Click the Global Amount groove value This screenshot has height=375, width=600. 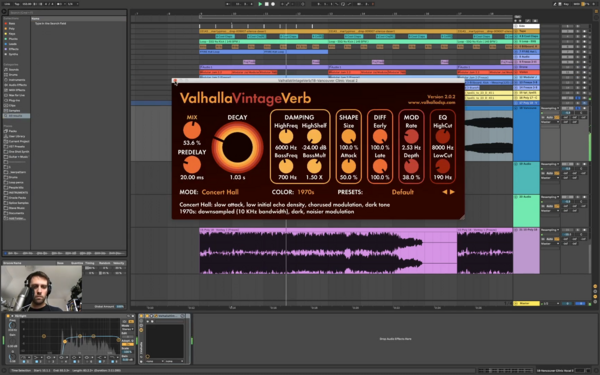click(x=120, y=307)
